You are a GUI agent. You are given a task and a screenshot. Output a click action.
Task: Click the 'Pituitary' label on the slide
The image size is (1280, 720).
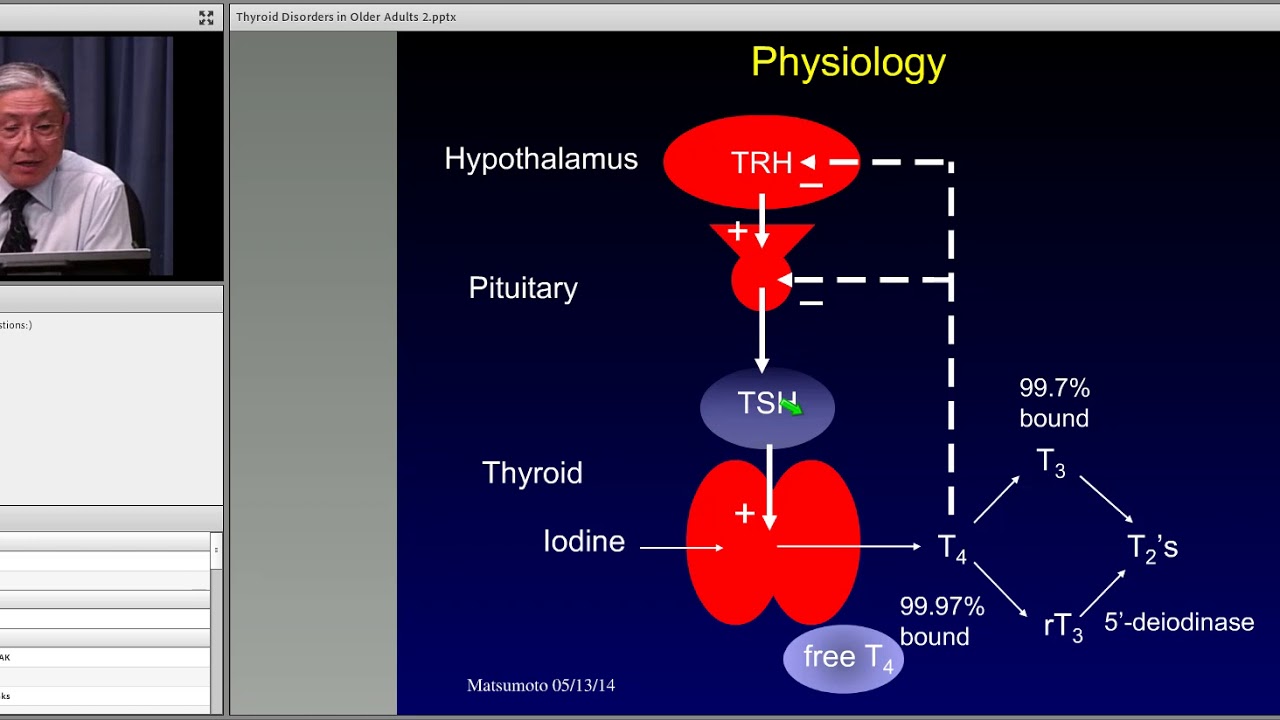[523, 288]
